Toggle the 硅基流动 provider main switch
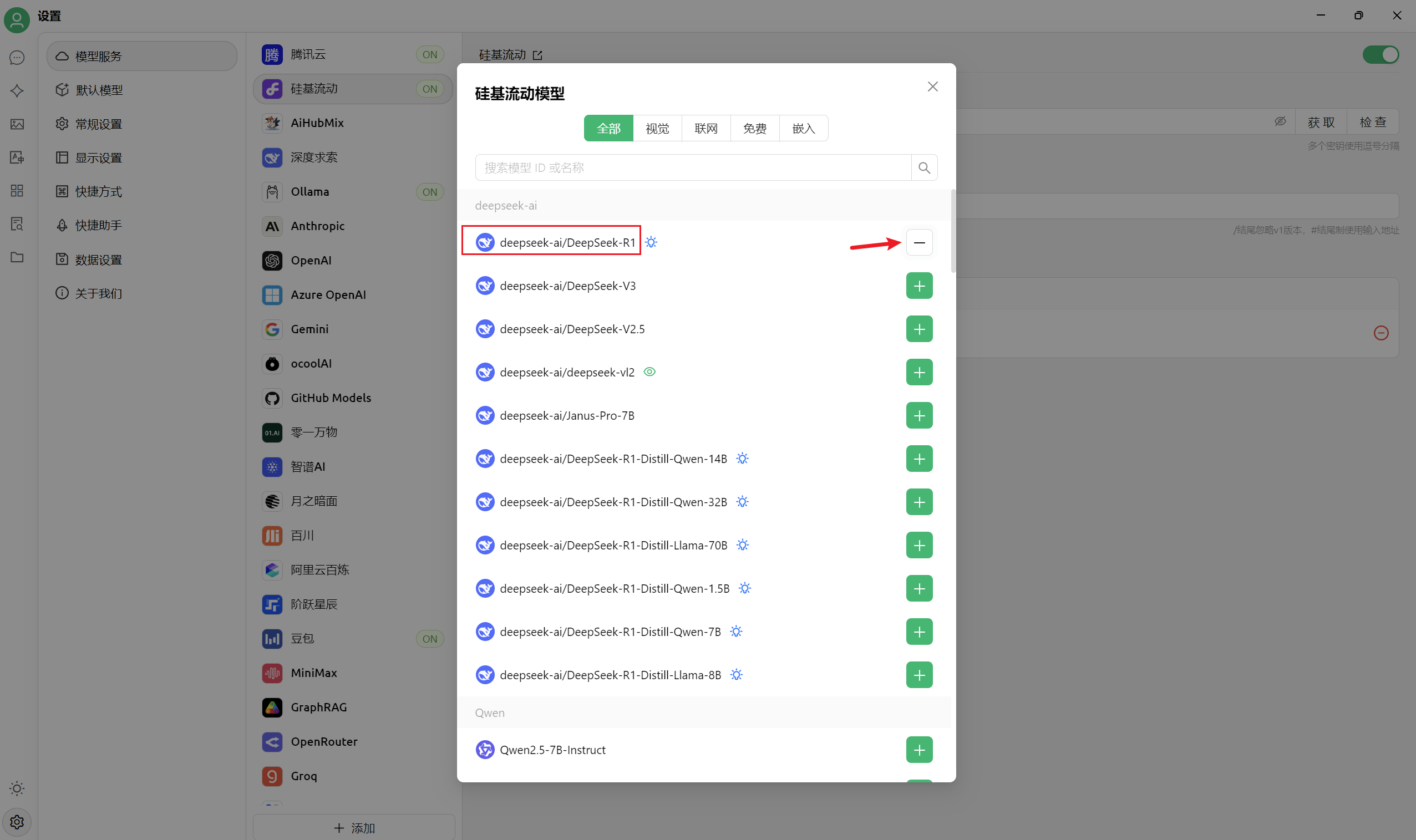This screenshot has height=840, width=1416. coord(1380,55)
